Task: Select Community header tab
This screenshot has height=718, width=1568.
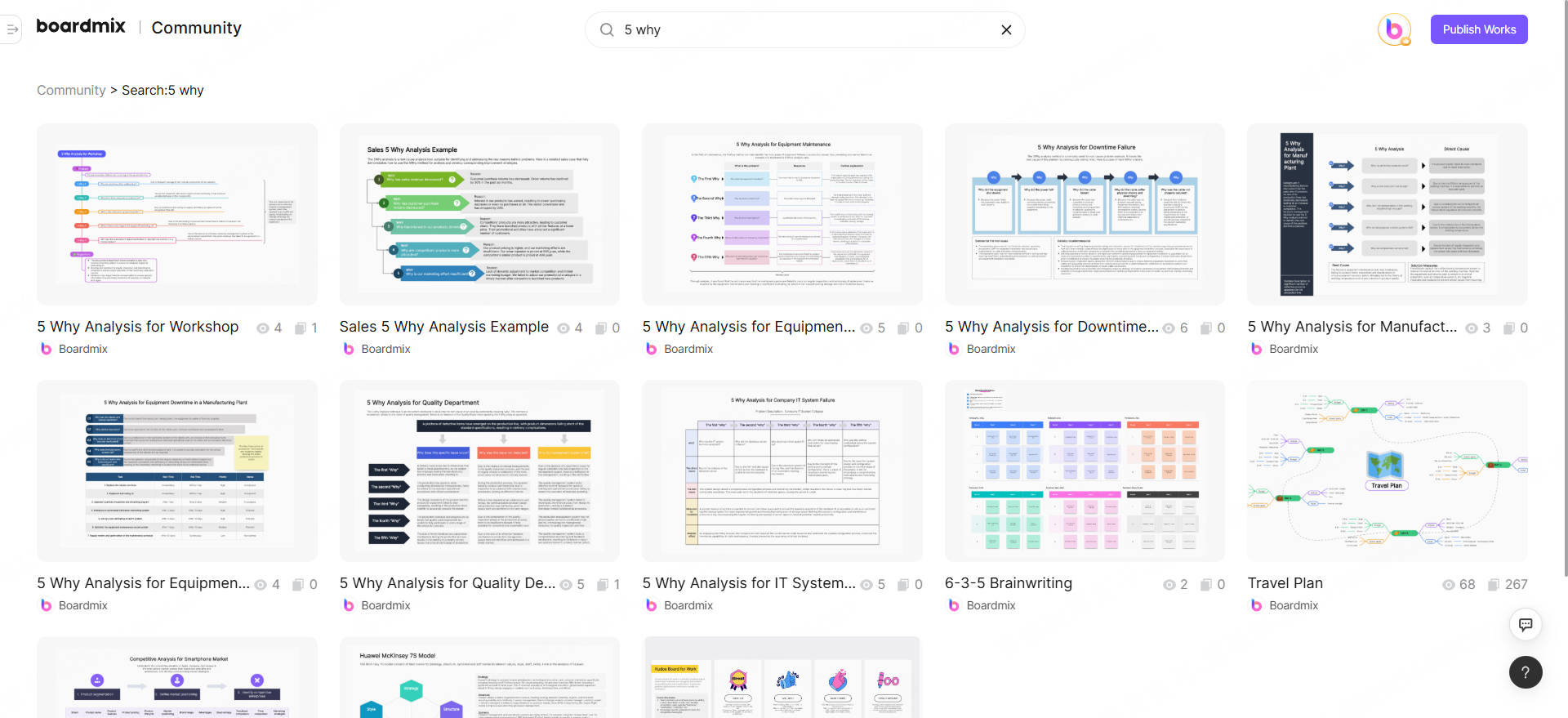Action: coord(196,28)
